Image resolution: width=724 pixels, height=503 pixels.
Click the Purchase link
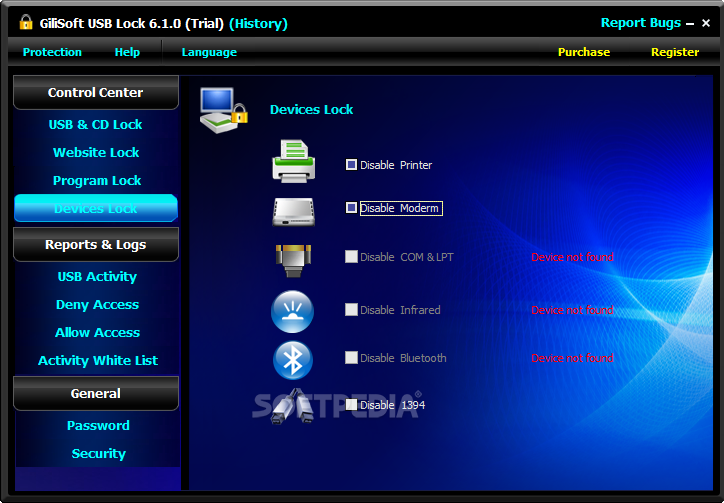tap(584, 52)
